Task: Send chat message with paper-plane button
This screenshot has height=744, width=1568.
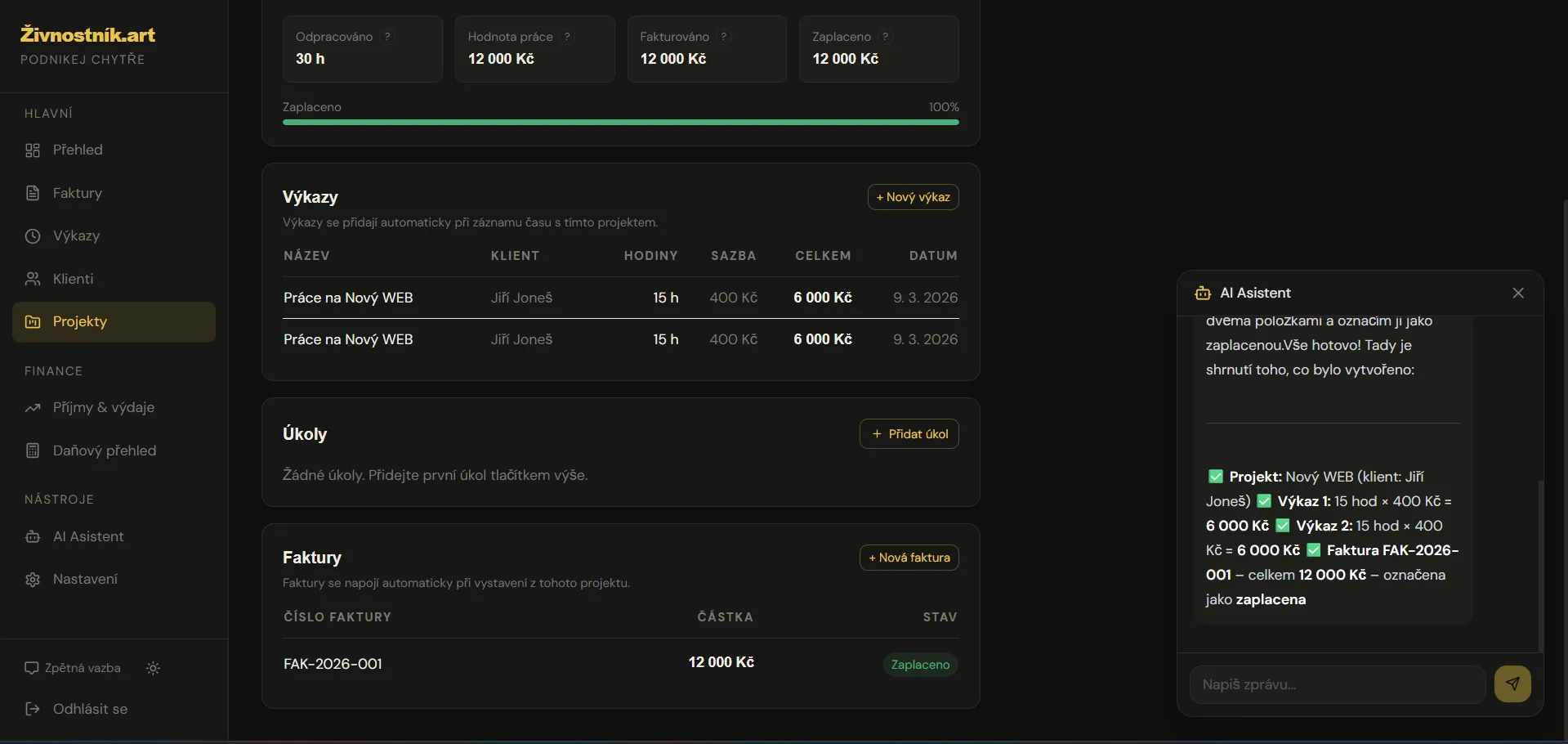Action: (x=1512, y=684)
